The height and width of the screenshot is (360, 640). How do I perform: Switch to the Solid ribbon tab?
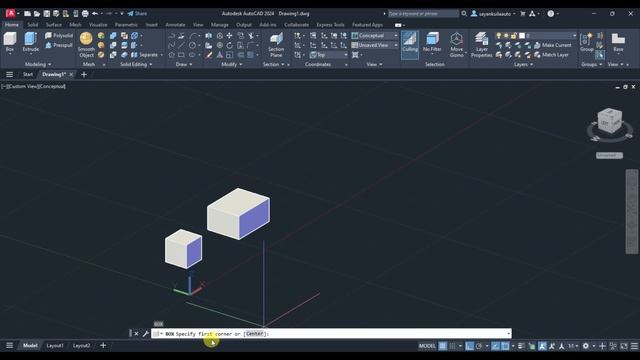[32, 25]
